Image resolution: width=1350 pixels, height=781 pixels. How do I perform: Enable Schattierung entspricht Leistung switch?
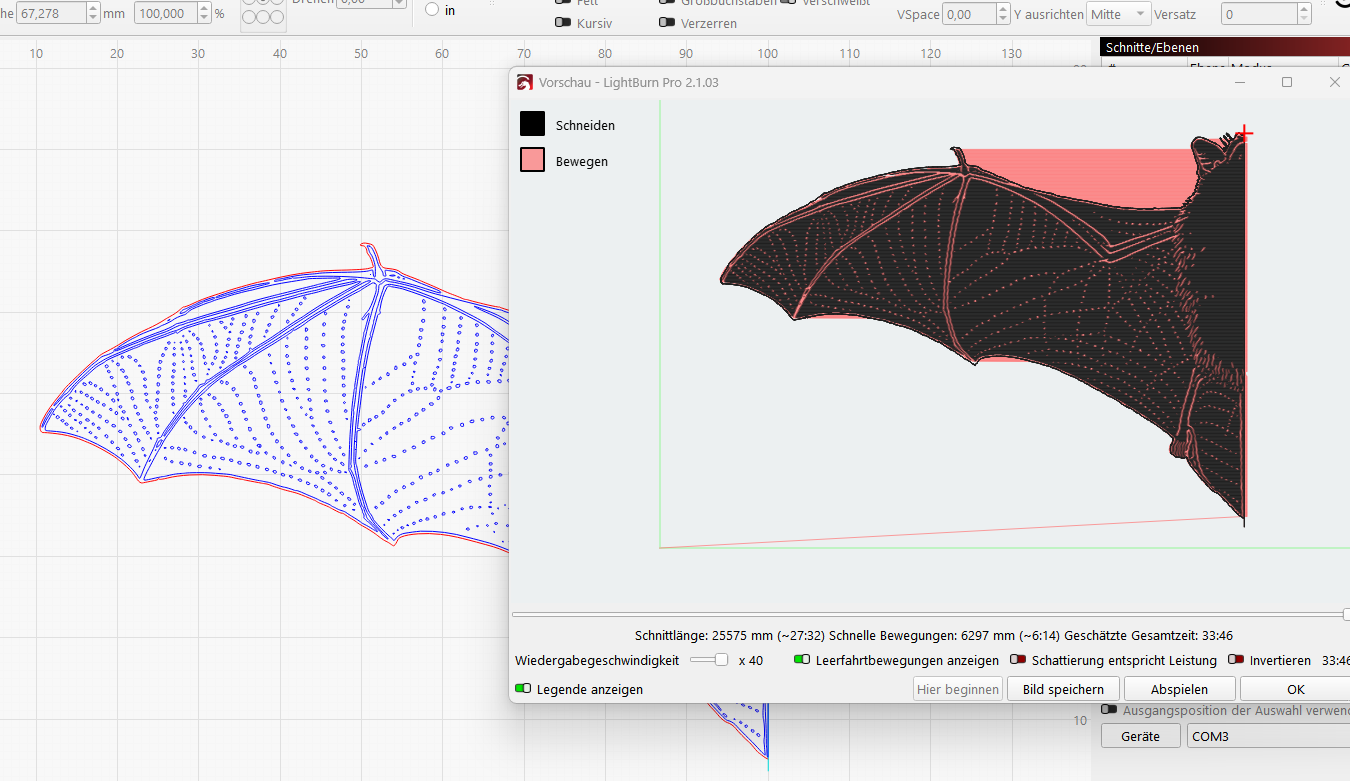(x=1018, y=660)
